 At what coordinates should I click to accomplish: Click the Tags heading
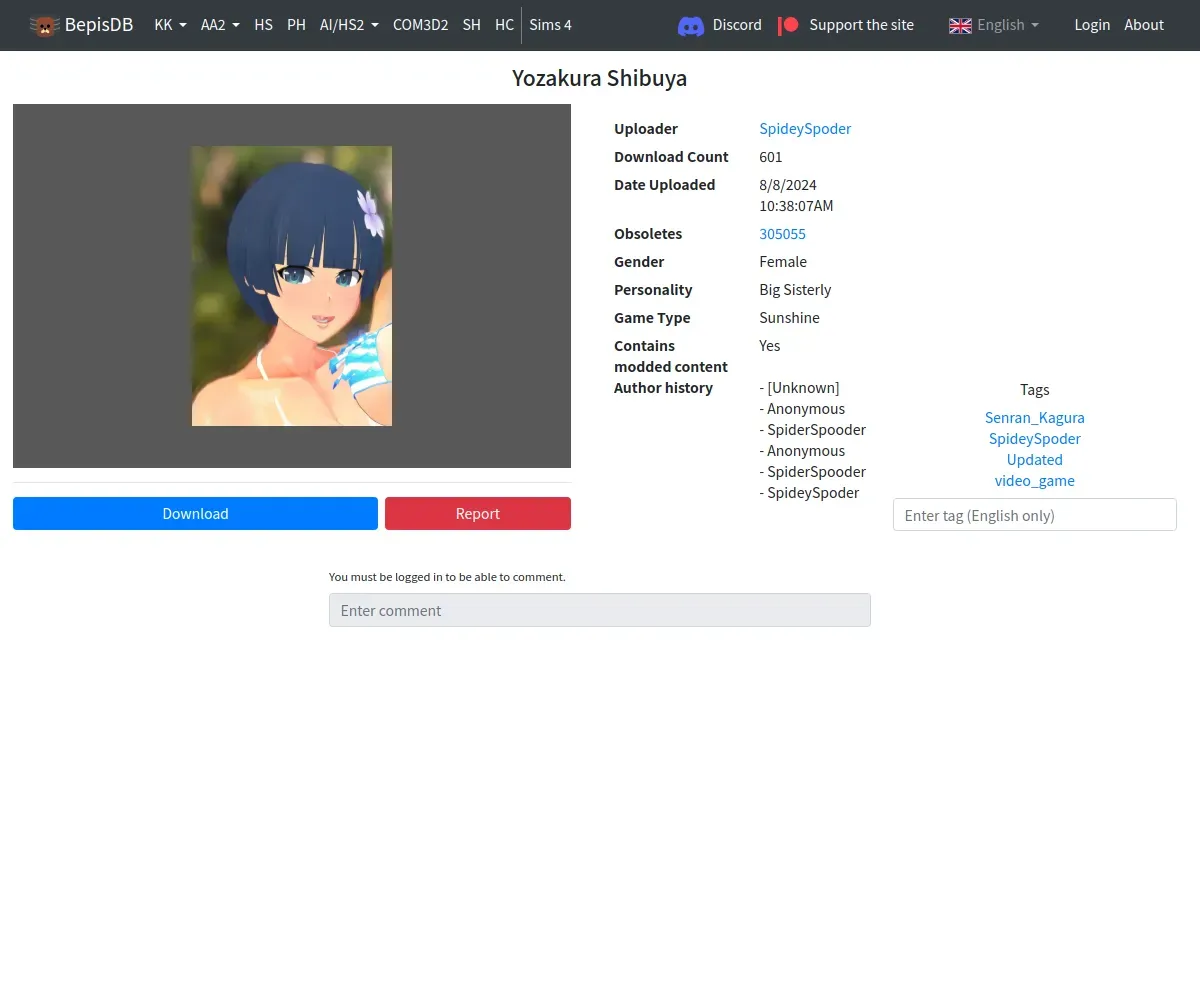(x=1034, y=389)
